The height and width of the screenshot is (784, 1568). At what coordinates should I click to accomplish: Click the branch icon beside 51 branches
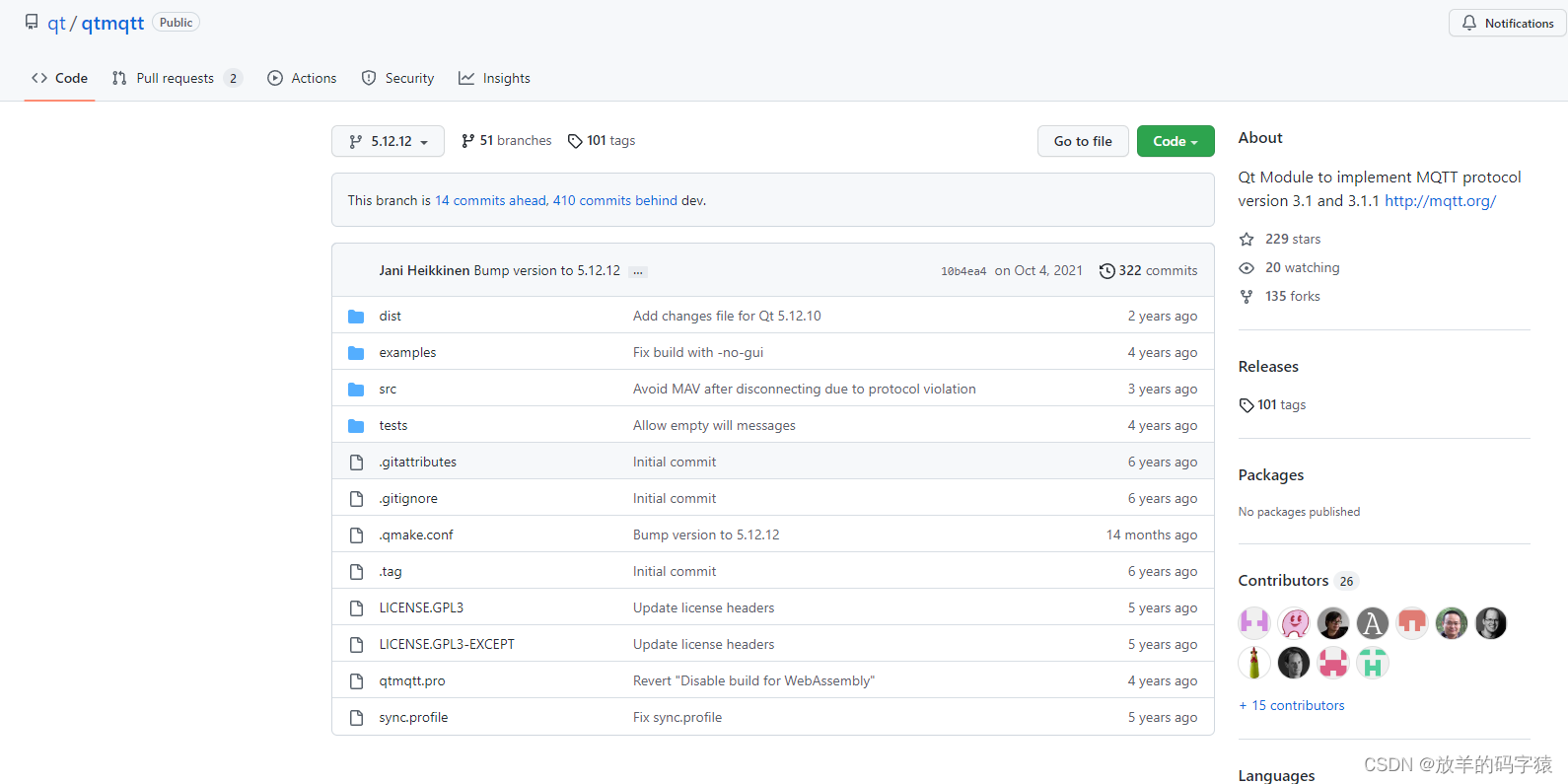point(467,141)
